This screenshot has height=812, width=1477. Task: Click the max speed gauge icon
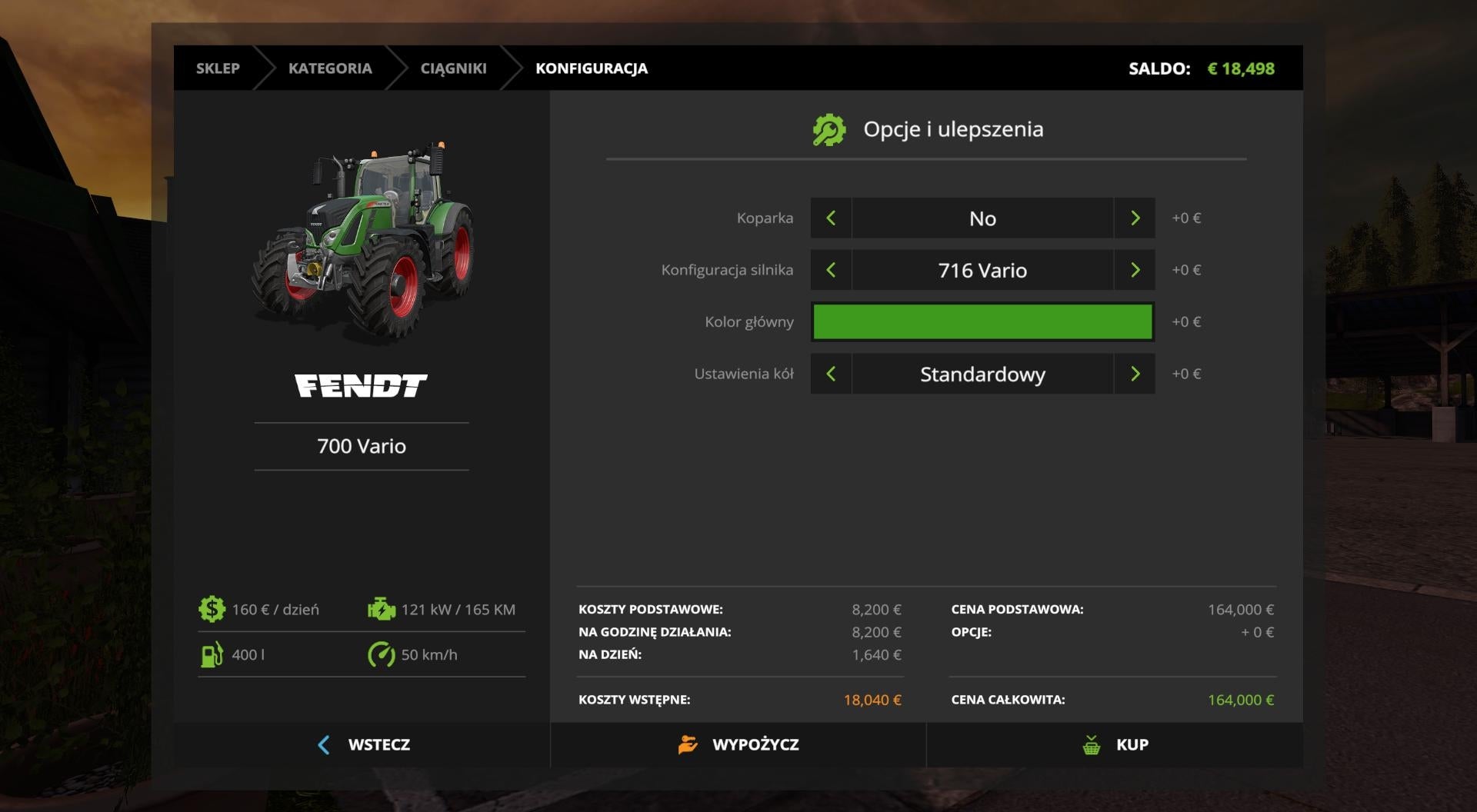381,654
